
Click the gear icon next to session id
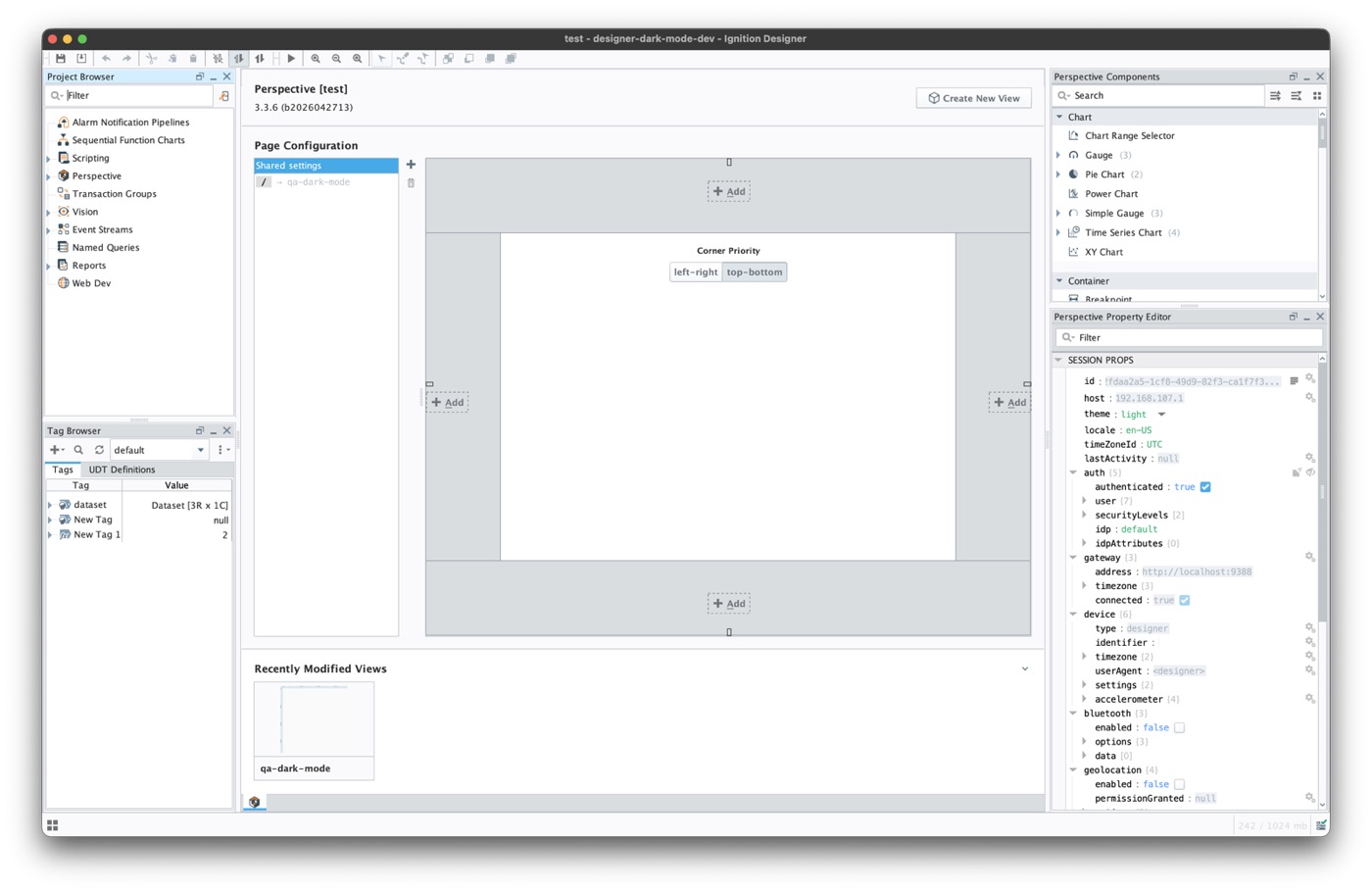tap(1310, 379)
